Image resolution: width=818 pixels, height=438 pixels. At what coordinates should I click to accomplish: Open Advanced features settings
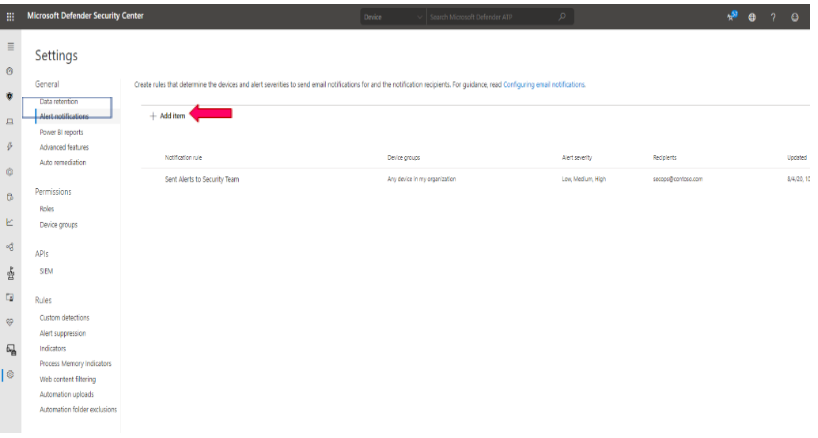coord(64,148)
